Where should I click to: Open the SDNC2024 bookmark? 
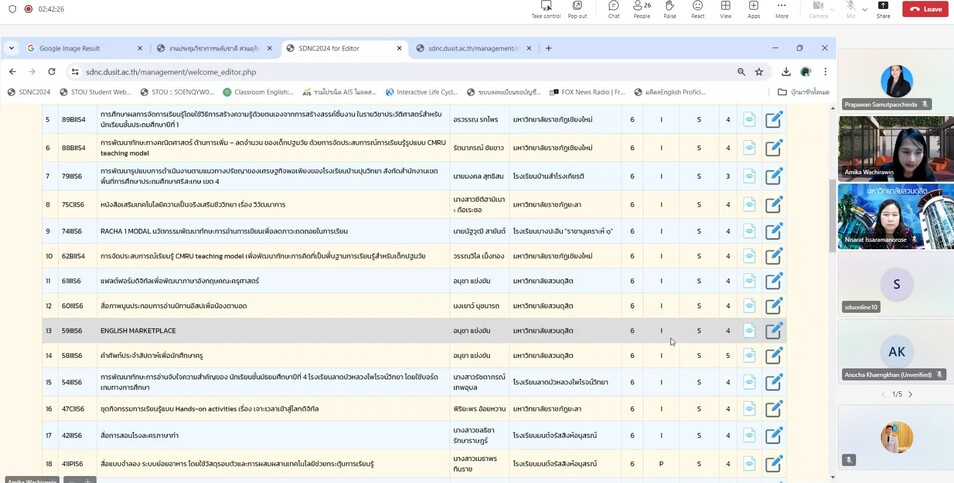(x=29, y=92)
